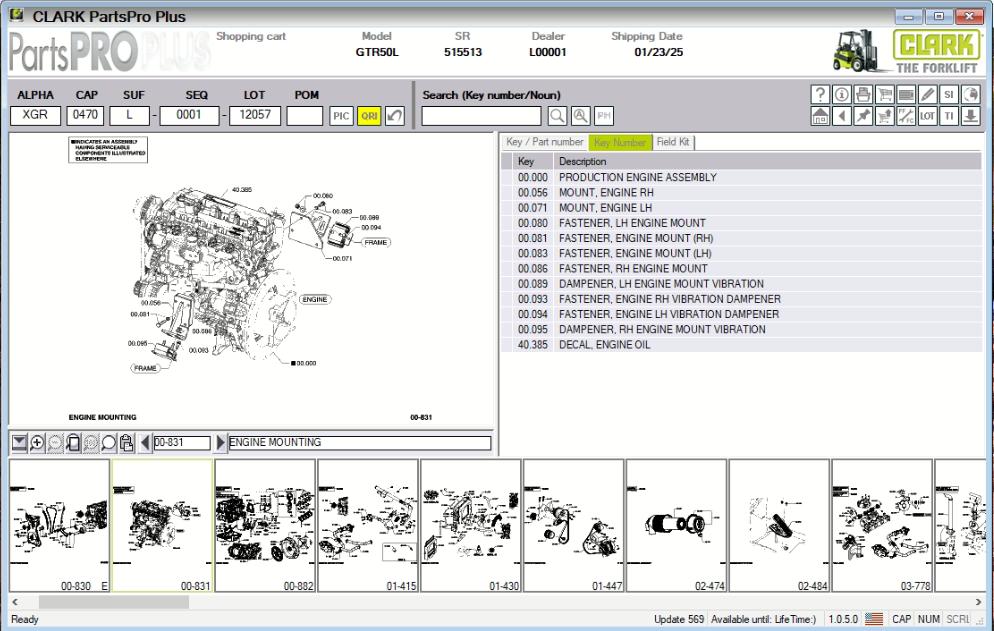Open the PartsPro help with the question mark icon
Viewport: 994px width, 631px height.
click(821, 96)
